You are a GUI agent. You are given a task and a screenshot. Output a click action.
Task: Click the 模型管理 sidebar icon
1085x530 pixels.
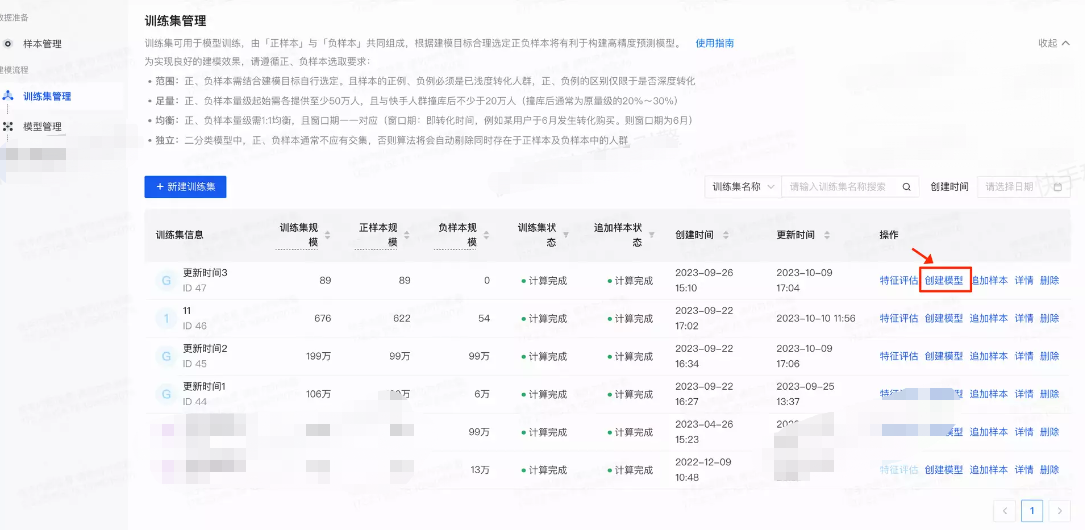click(8, 127)
